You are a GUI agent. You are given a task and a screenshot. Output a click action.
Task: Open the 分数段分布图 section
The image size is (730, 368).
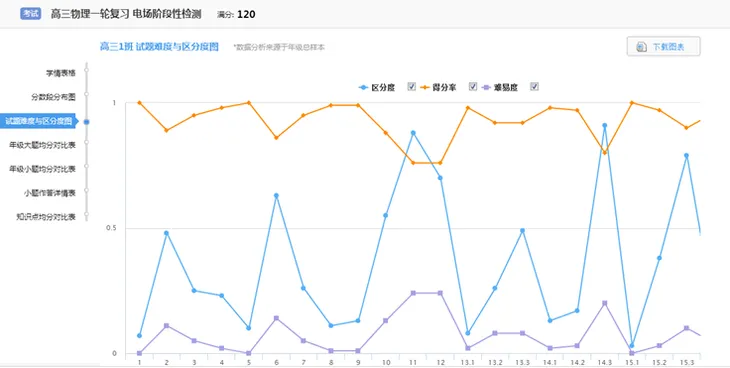click(53, 97)
